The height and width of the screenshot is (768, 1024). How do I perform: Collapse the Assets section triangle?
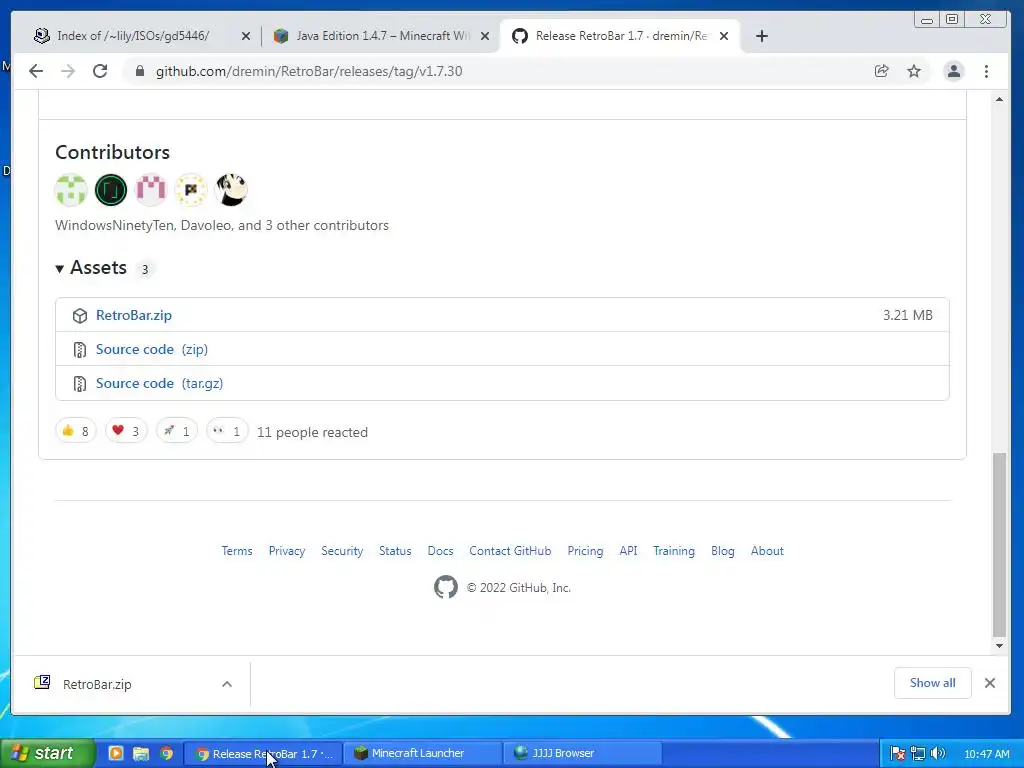point(59,268)
